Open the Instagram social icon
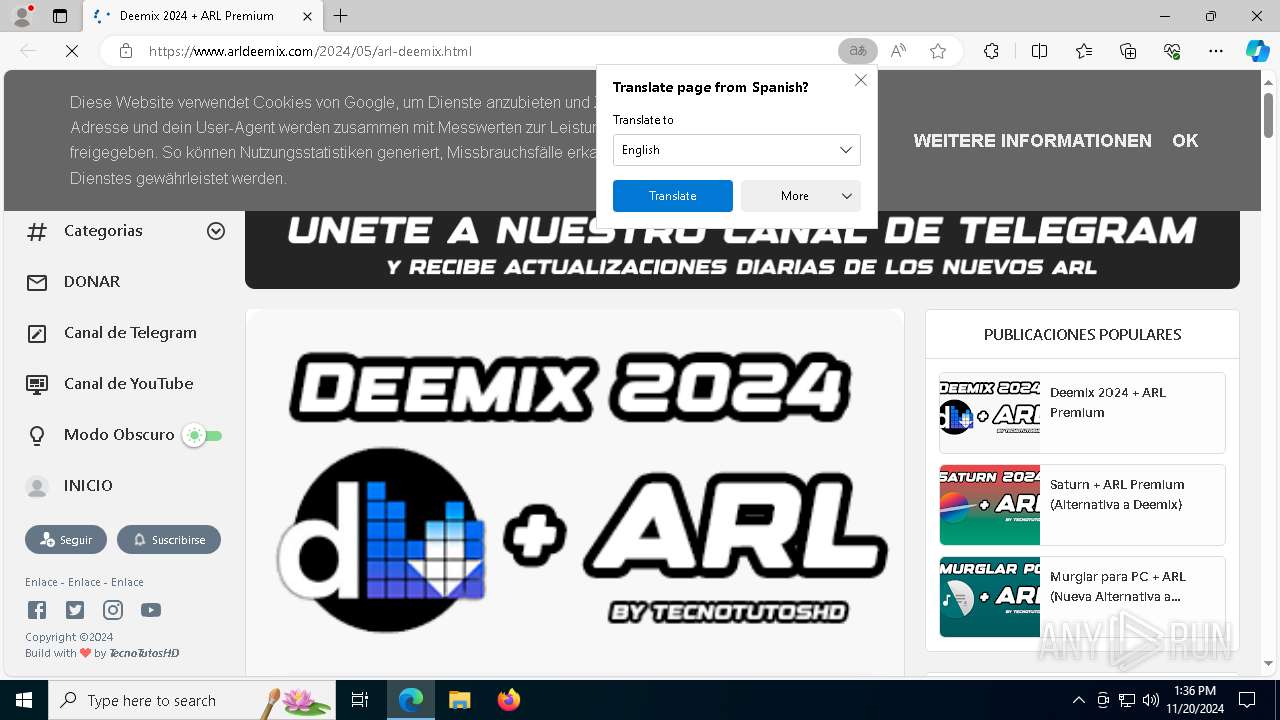Image resolution: width=1280 pixels, height=720 pixels. (113, 610)
